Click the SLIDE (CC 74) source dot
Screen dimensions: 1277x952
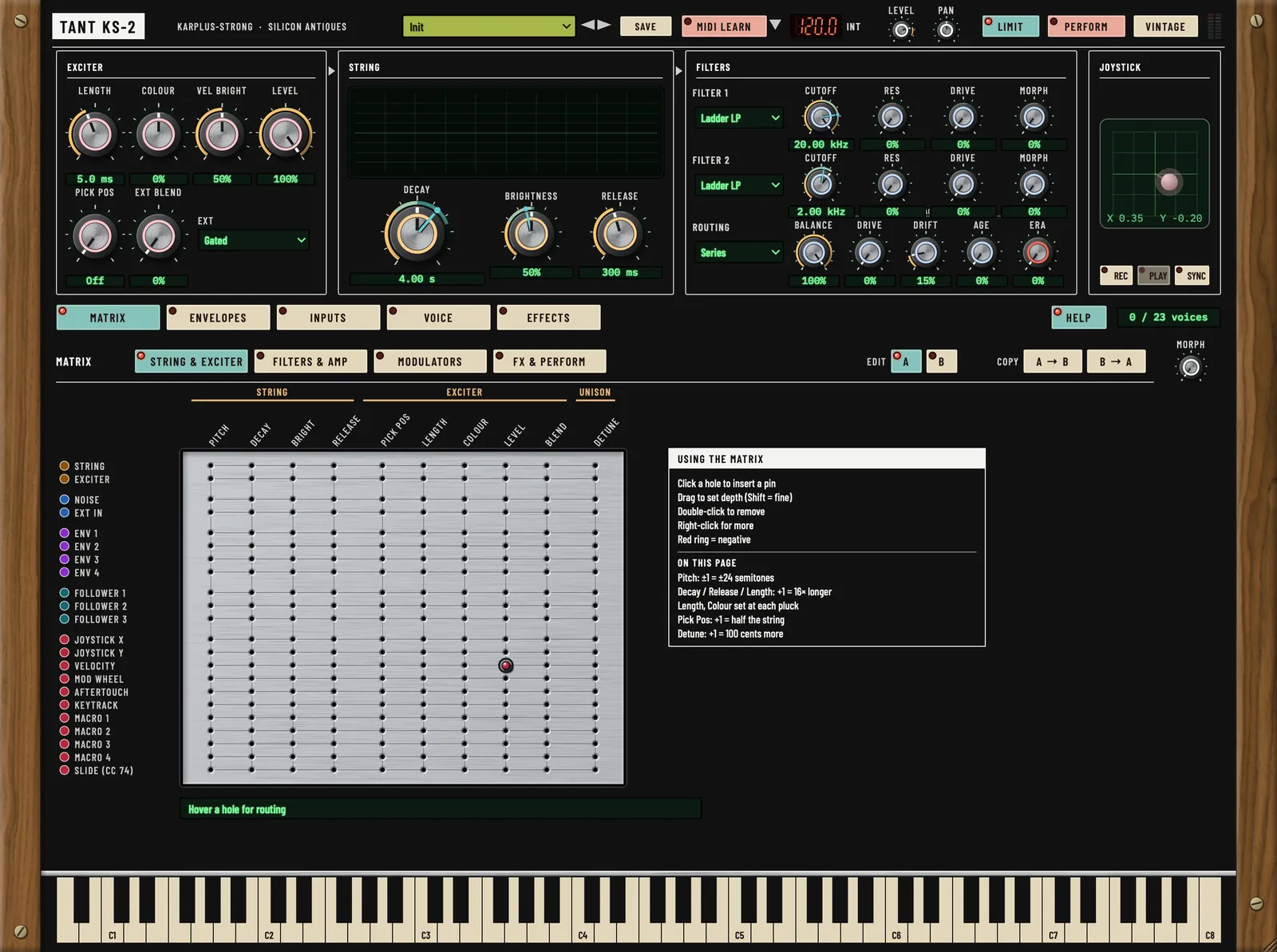[x=64, y=771]
